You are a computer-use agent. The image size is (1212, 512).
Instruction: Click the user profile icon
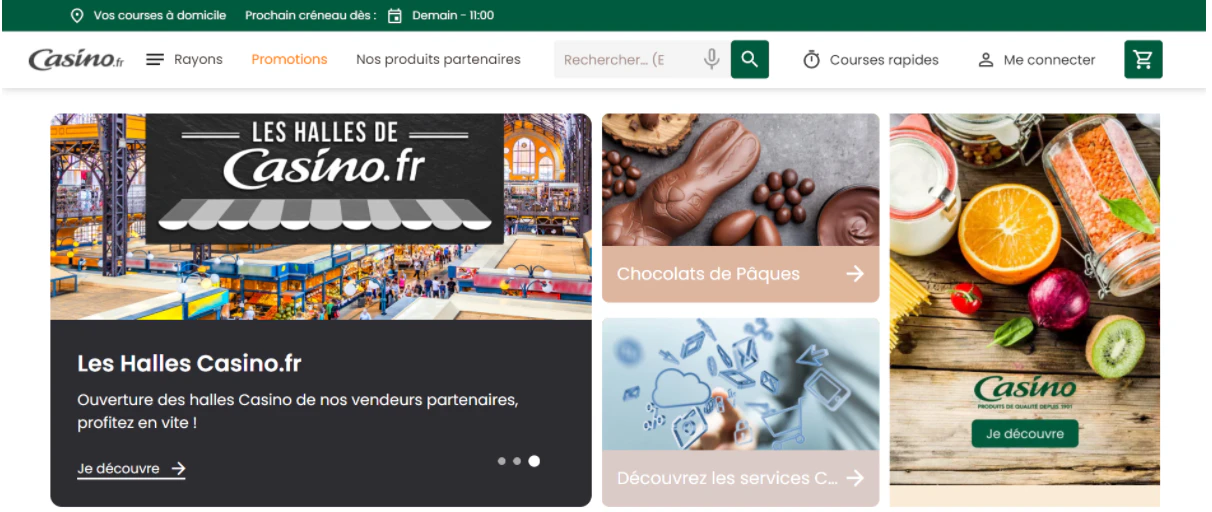pyautogui.click(x=986, y=59)
